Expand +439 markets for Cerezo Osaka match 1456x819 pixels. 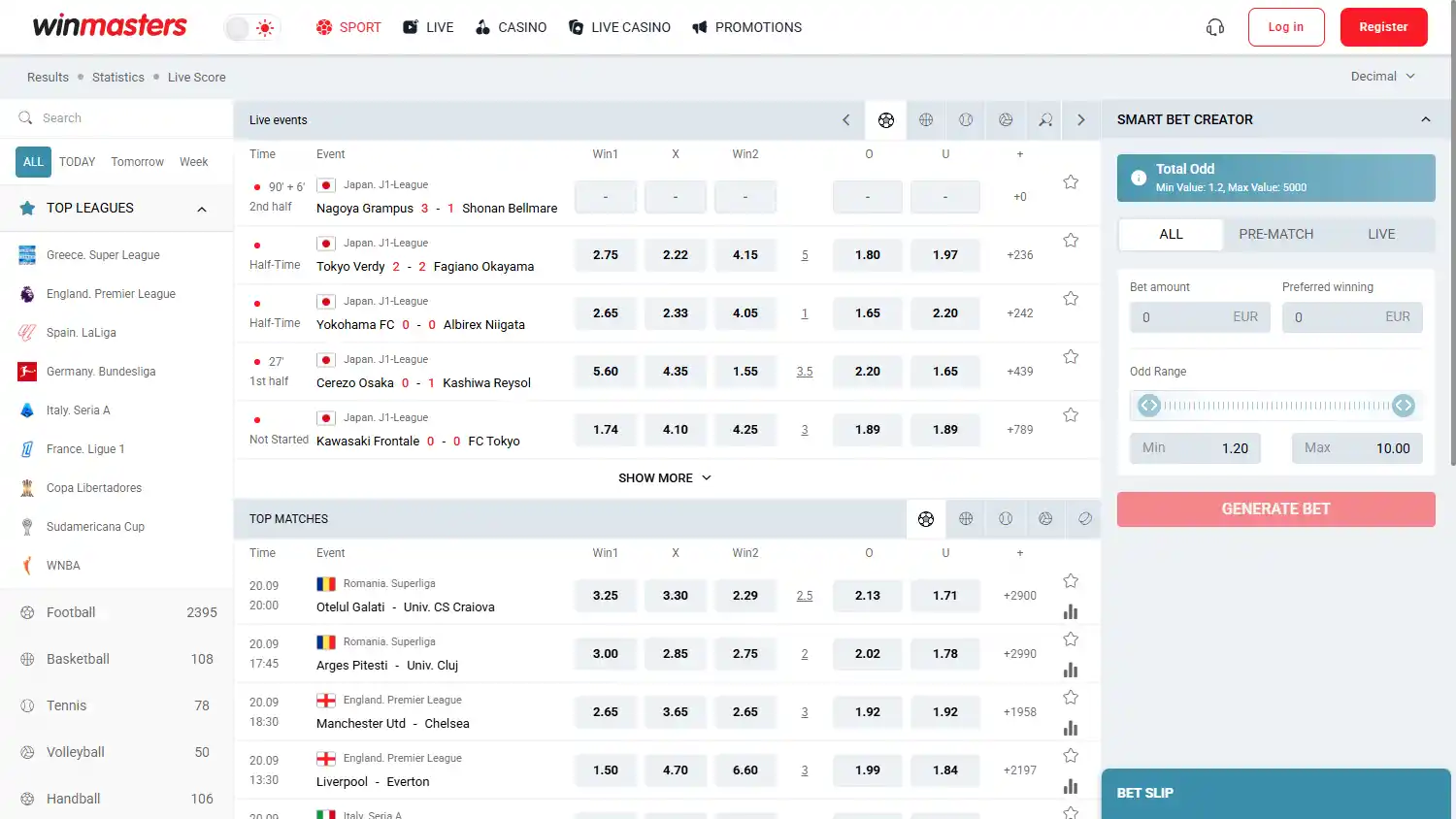tap(1020, 372)
